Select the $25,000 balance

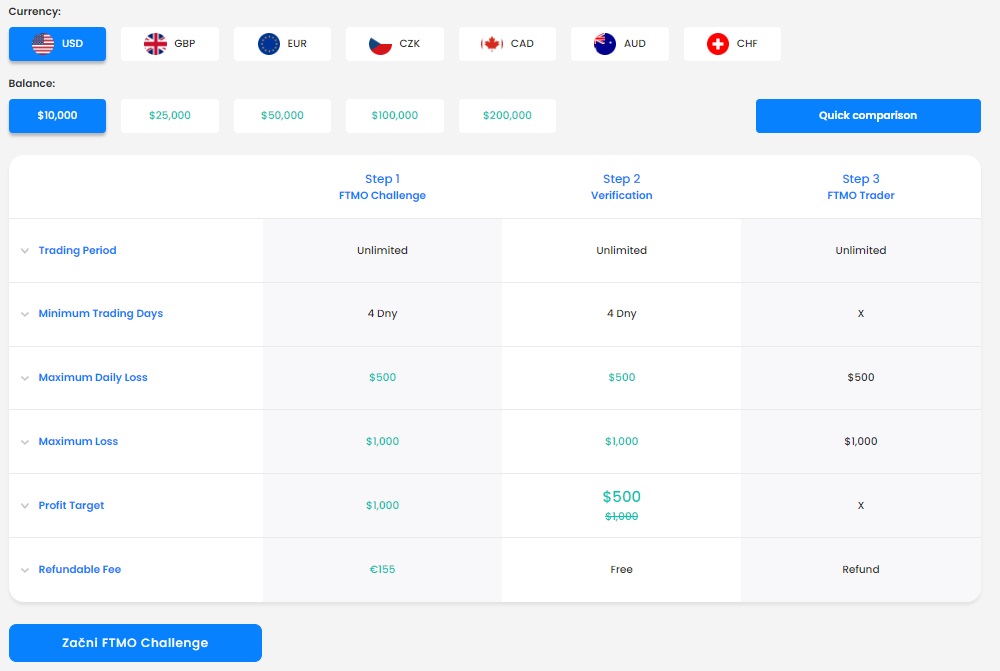coord(170,115)
